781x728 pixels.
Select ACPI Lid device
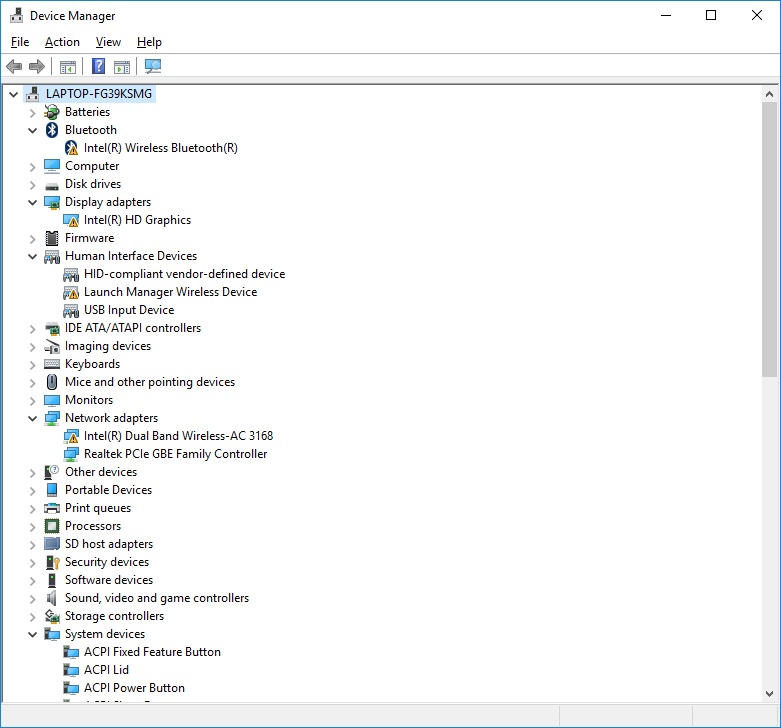coord(106,670)
